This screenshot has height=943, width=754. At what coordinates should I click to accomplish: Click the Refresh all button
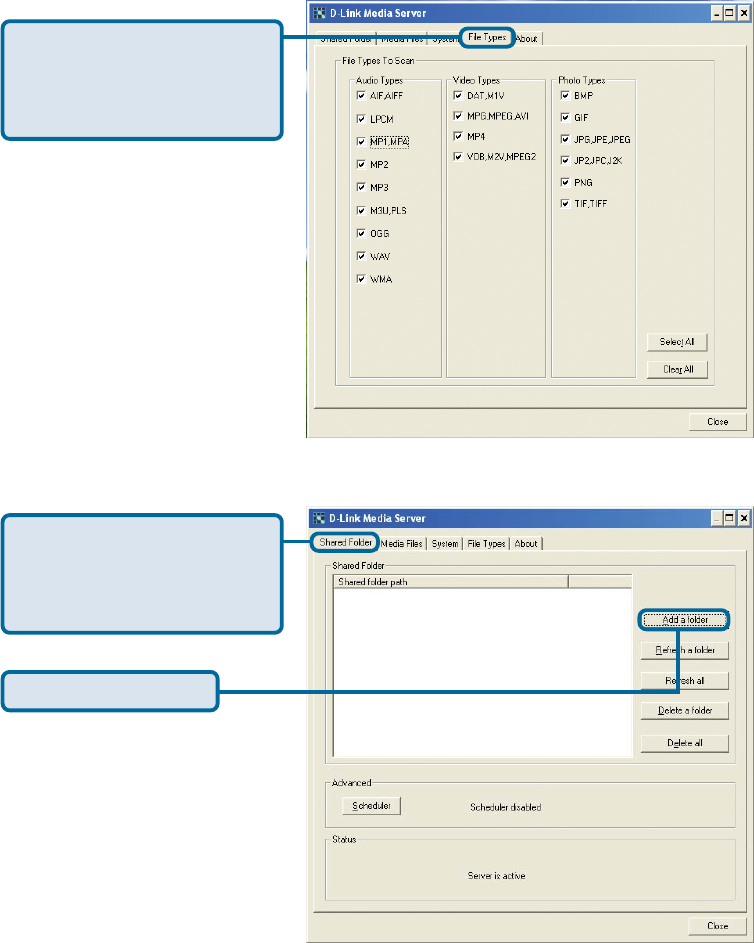pyautogui.click(x=685, y=681)
